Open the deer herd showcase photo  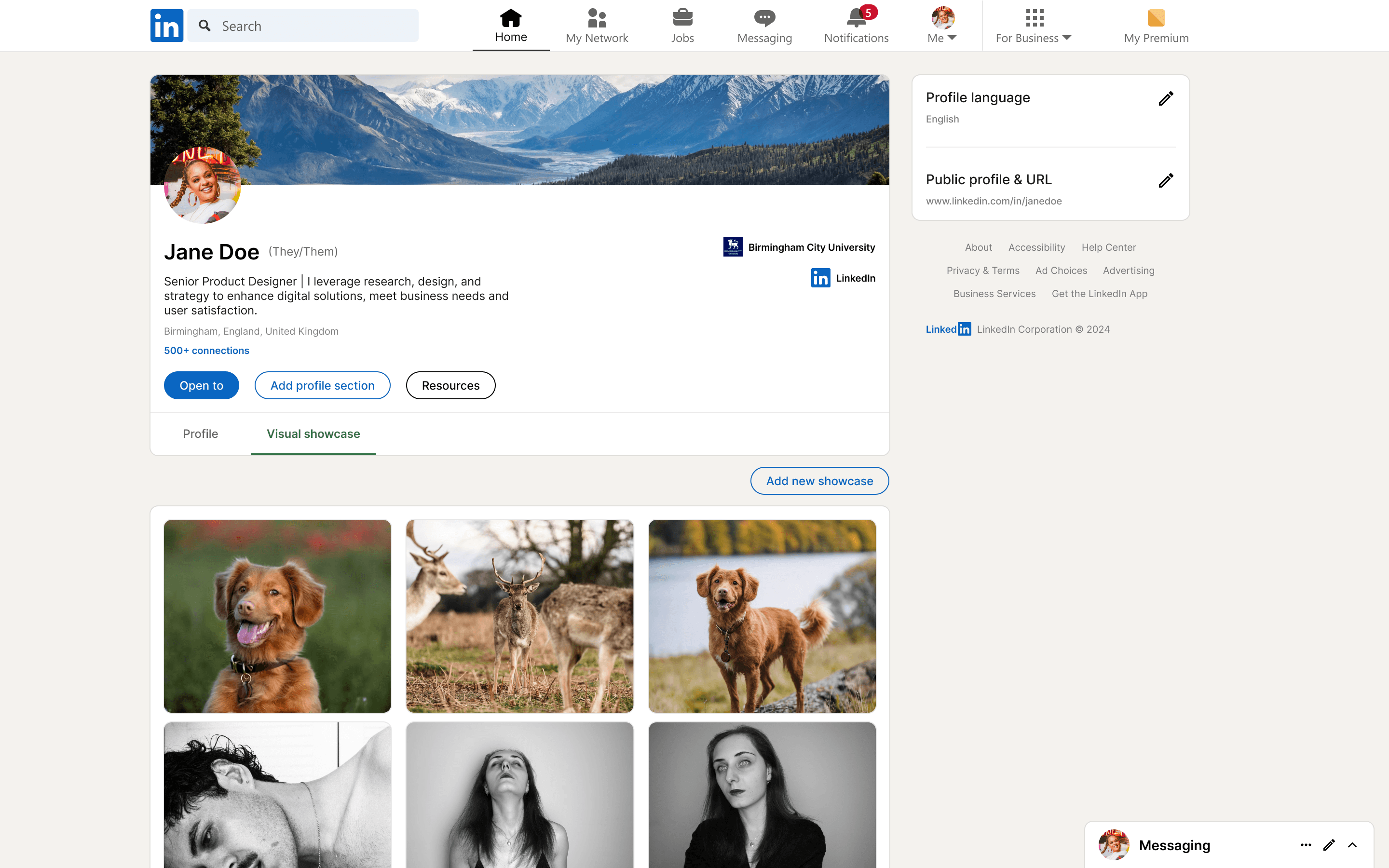[519, 616]
